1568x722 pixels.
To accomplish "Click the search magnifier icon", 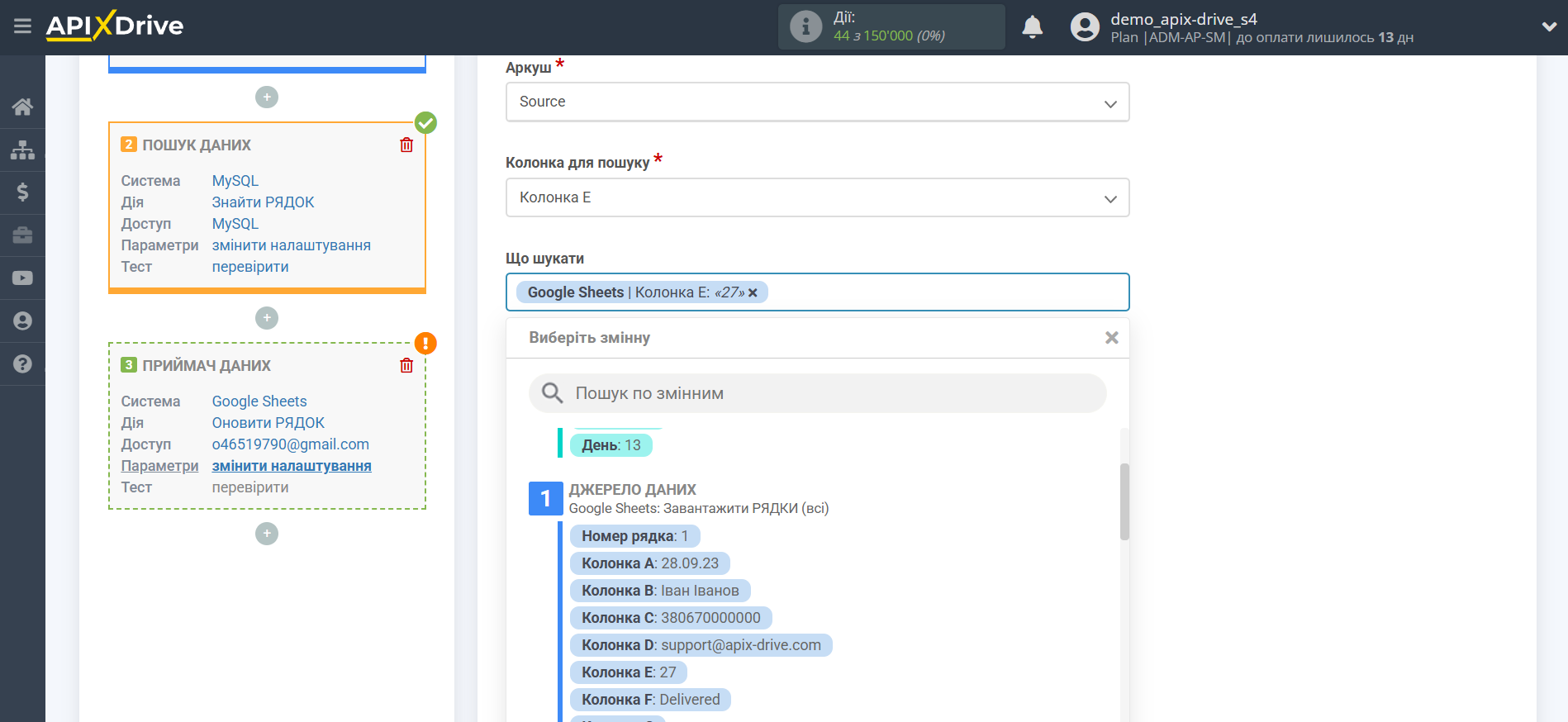I will click(x=552, y=393).
